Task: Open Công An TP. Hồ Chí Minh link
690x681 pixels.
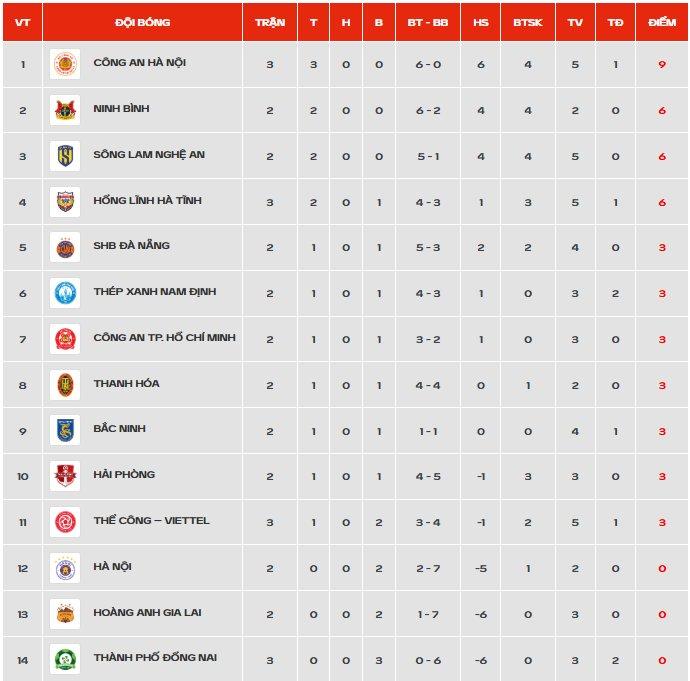Action: click(165, 337)
